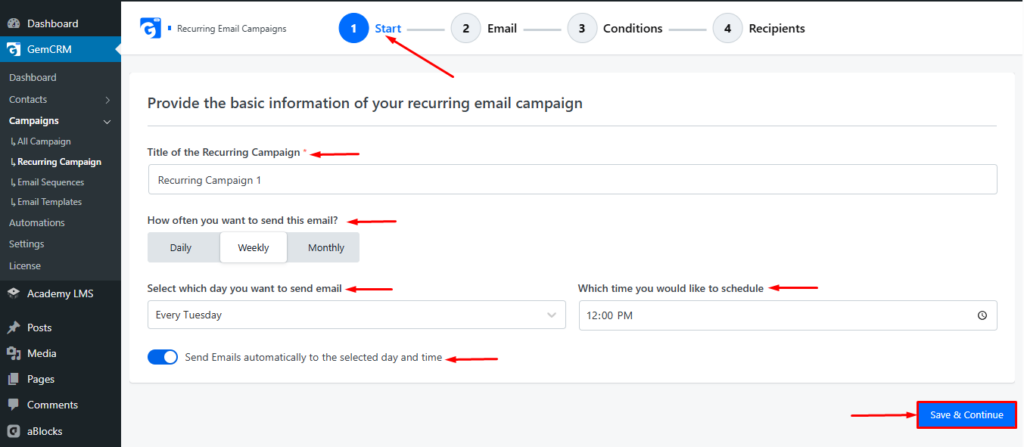Select the Weekly frequency option
1024x447 pixels.
tap(253, 248)
